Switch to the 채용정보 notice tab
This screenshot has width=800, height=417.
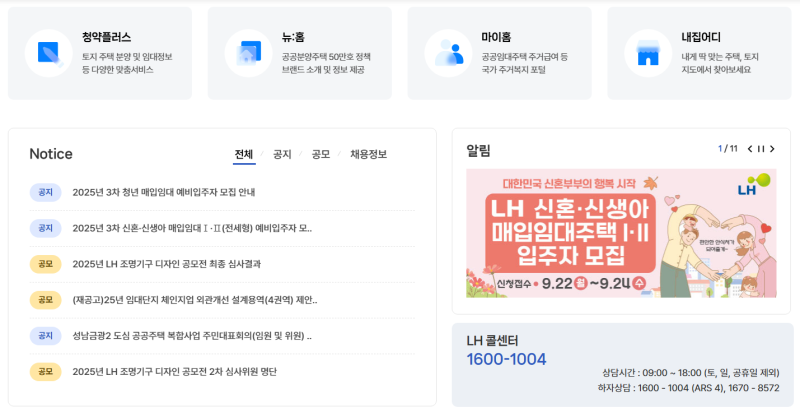368,154
